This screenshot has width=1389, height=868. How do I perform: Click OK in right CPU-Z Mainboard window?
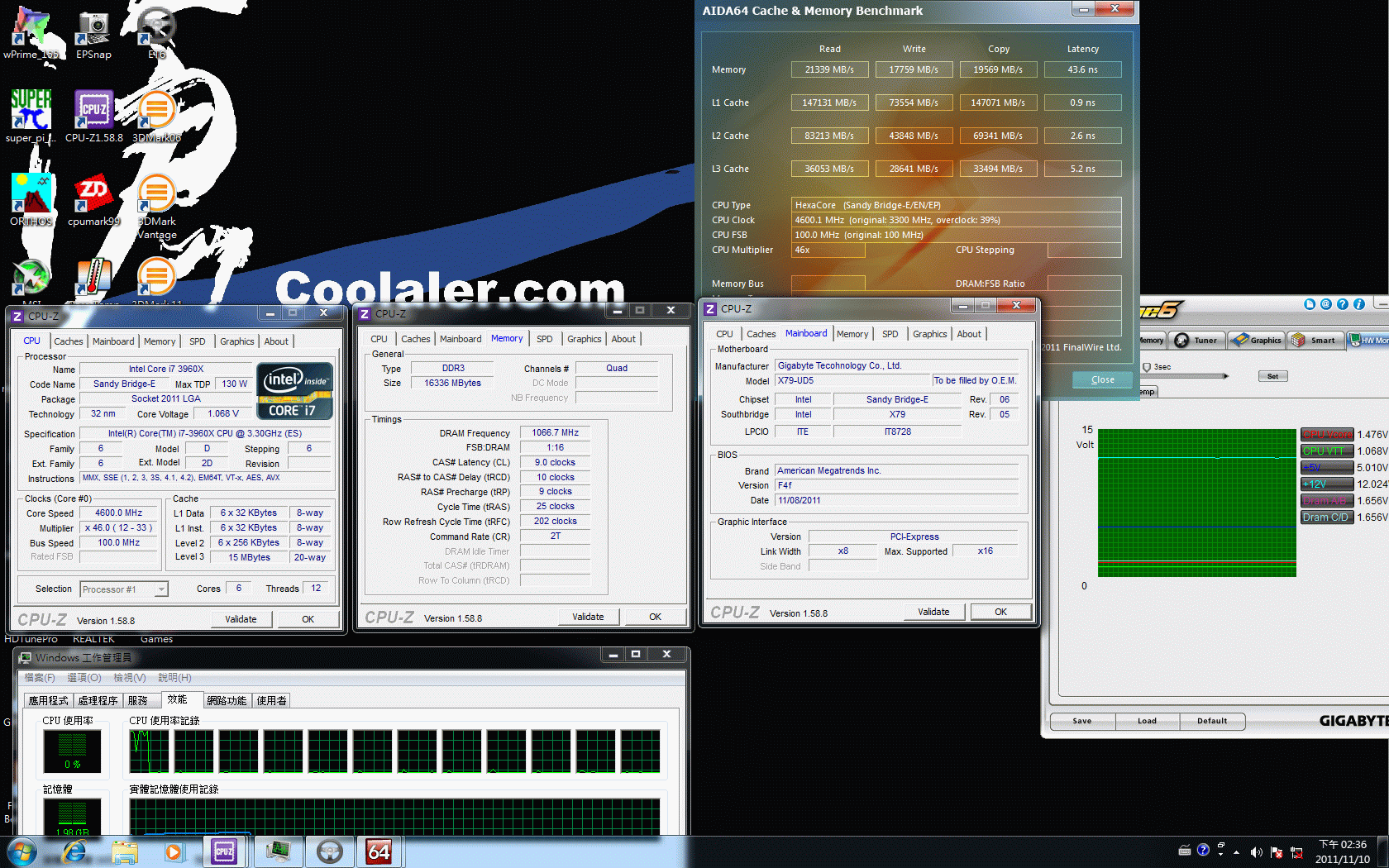click(1000, 612)
